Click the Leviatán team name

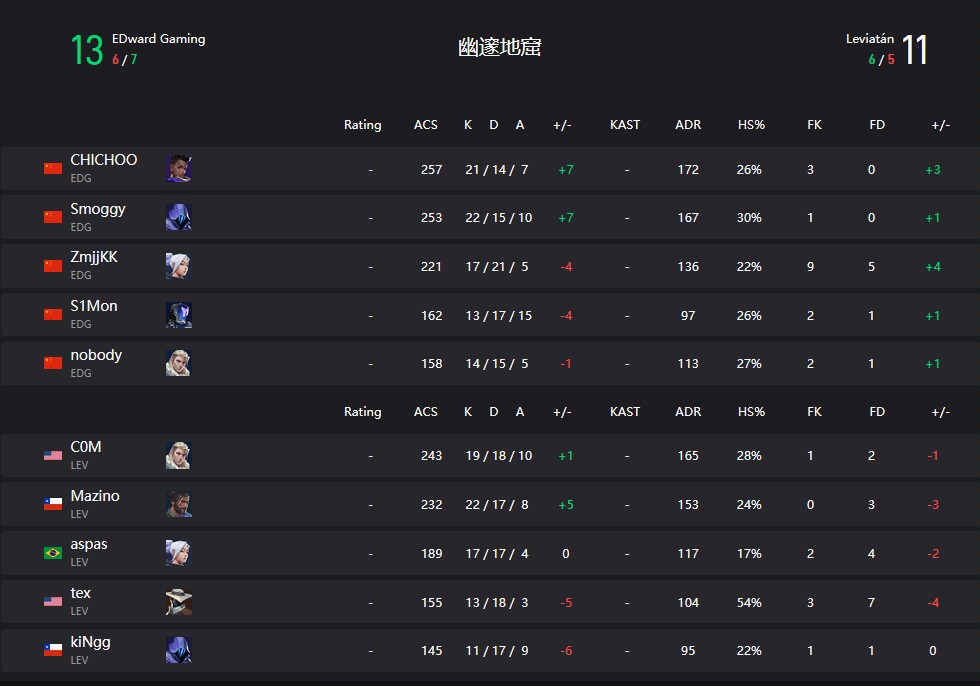(870, 39)
